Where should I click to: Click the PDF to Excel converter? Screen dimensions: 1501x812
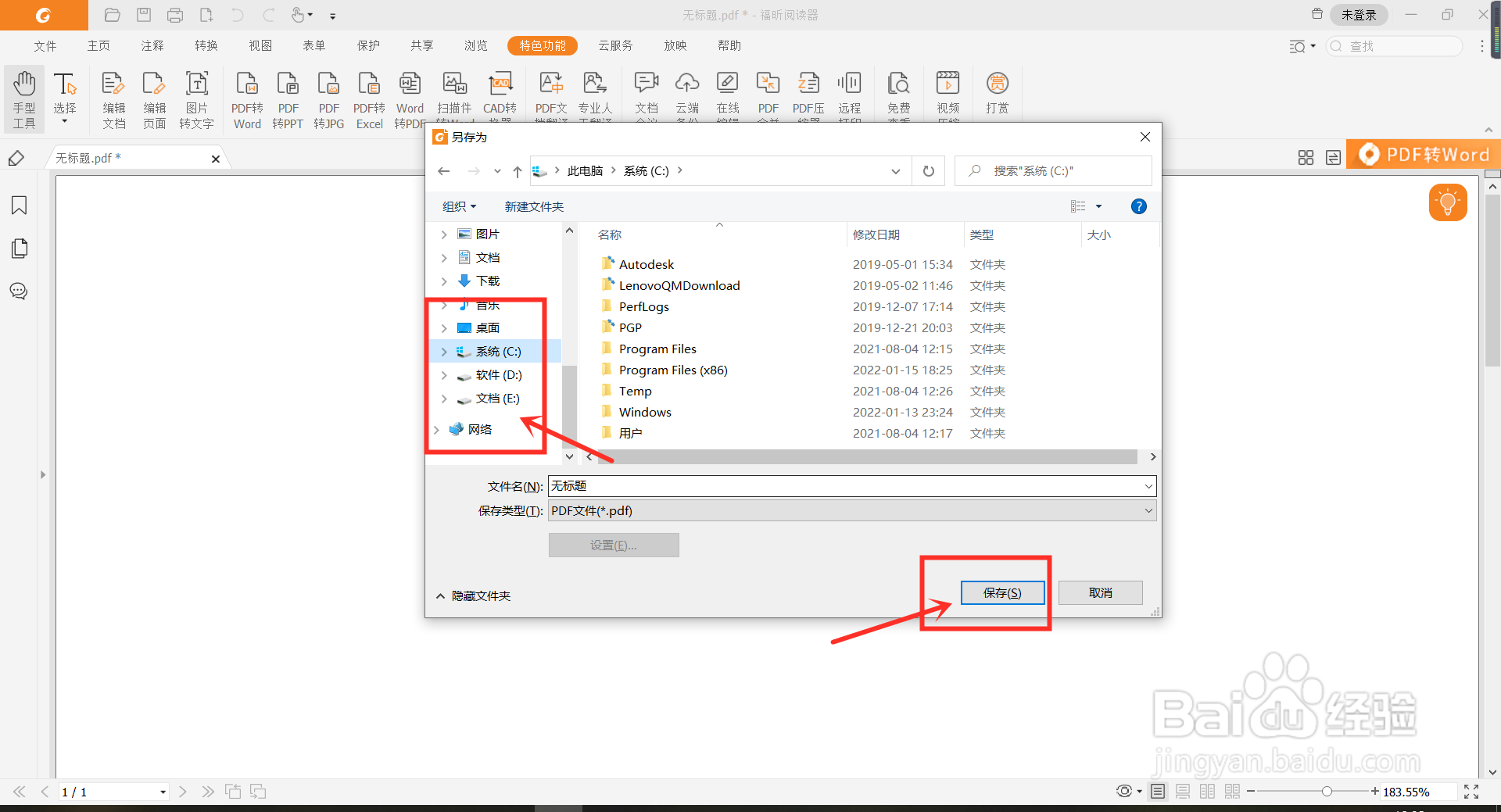tap(369, 98)
